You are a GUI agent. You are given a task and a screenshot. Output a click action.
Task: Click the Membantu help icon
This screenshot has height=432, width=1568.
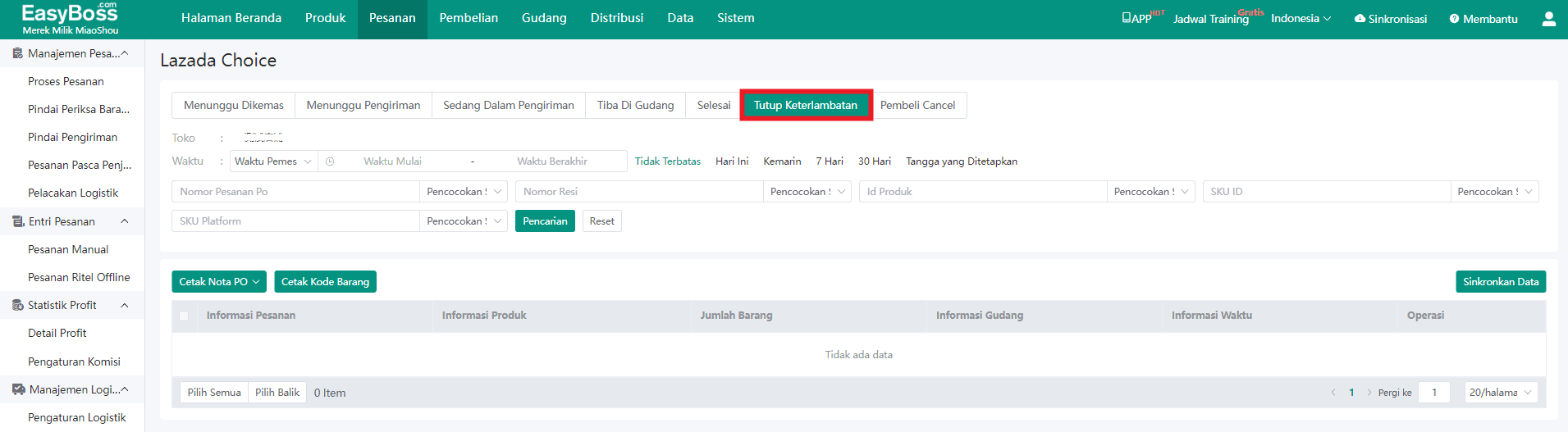tap(1454, 19)
